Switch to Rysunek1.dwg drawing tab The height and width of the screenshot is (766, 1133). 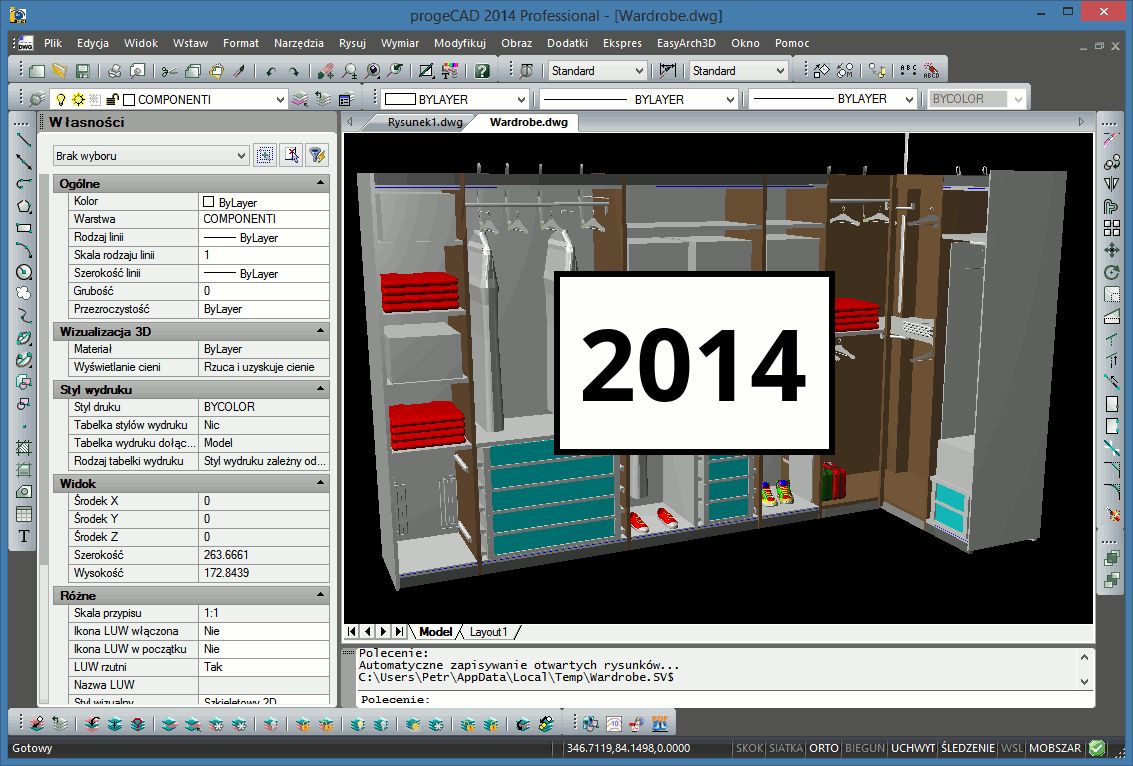tap(425, 122)
